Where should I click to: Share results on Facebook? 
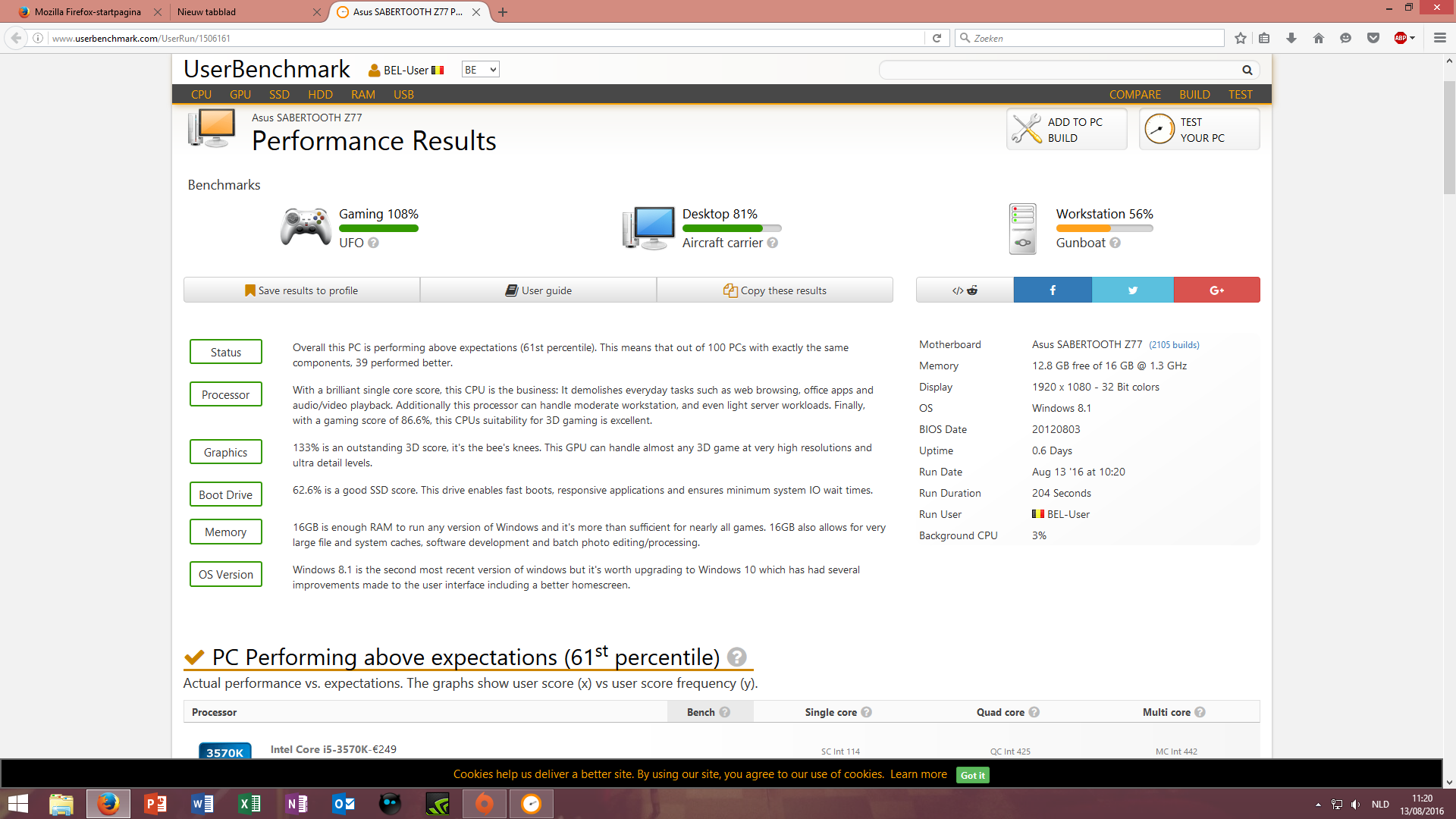click(x=1053, y=290)
